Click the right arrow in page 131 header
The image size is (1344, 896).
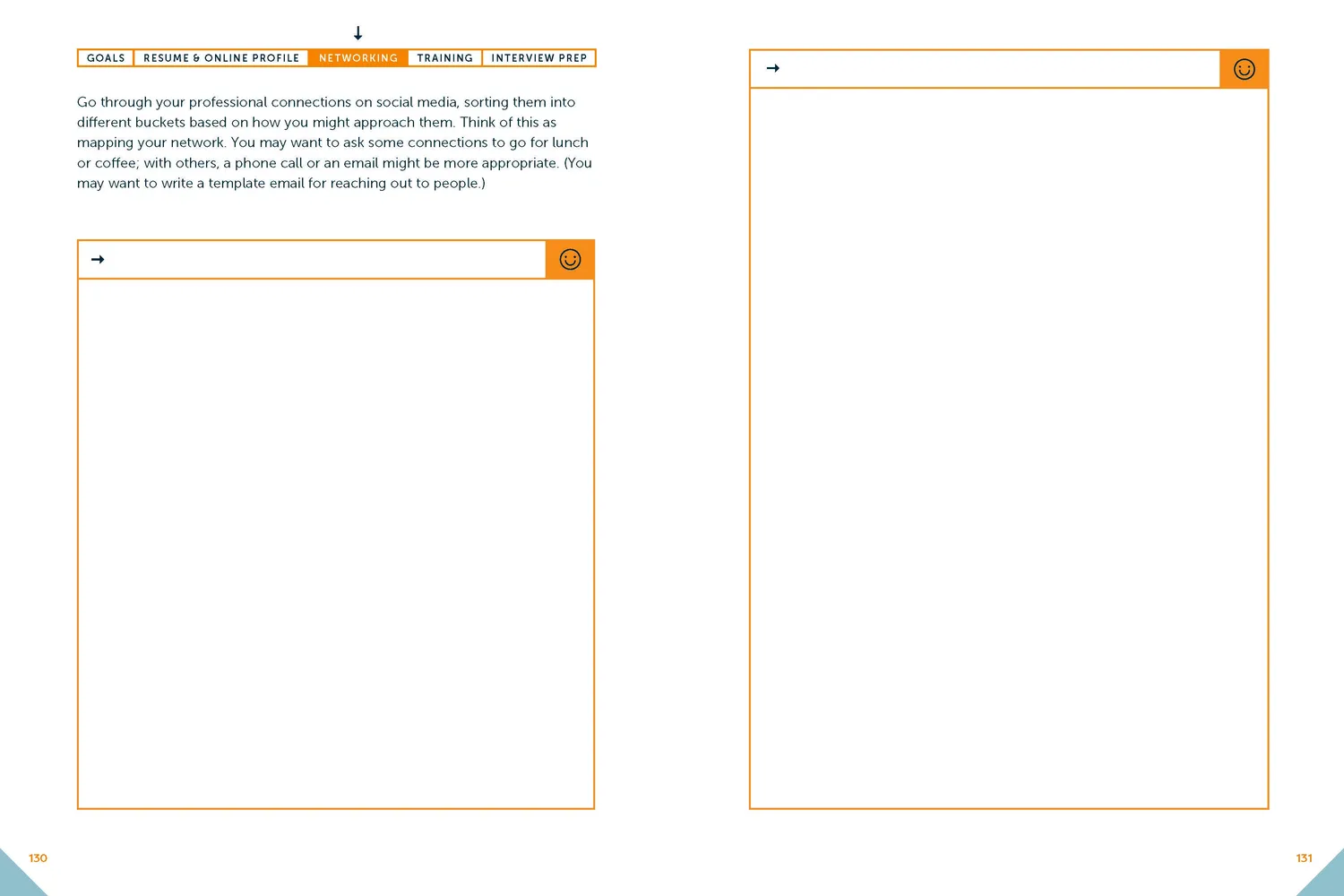(x=773, y=68)
